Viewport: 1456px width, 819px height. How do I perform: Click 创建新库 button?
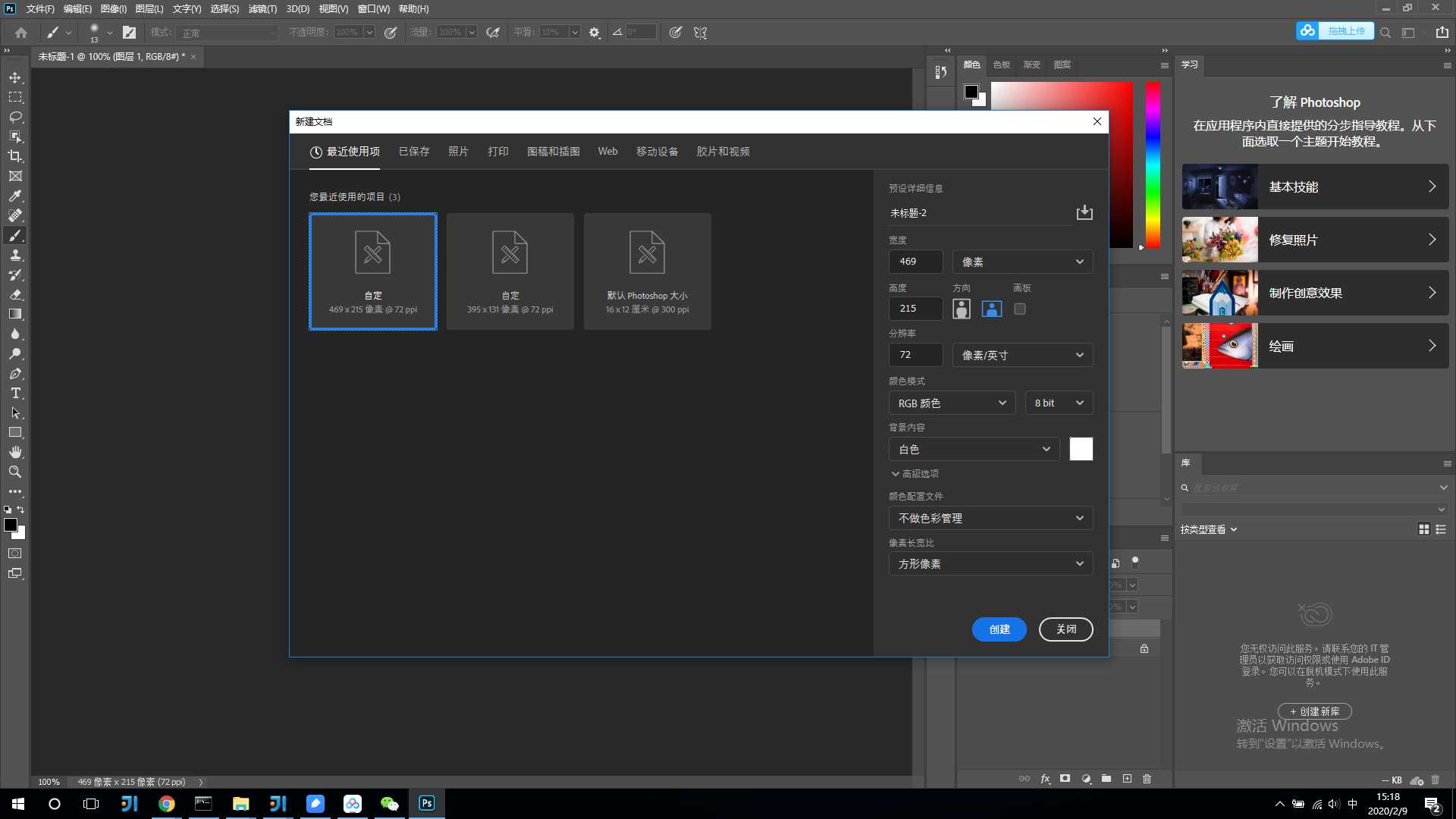pyautogui.click(x=1315, y=711)
